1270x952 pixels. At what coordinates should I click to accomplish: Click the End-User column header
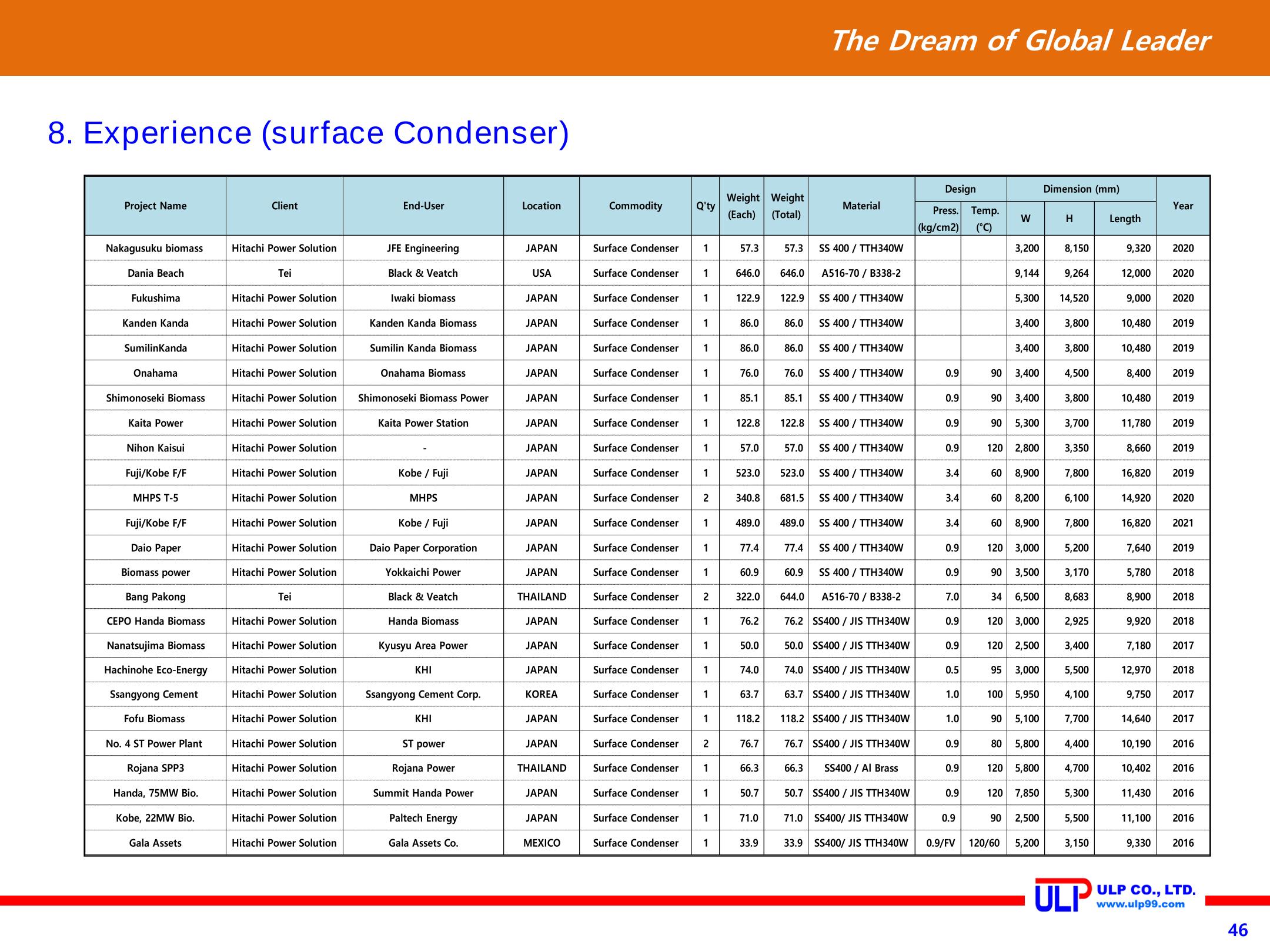[423, 206]
